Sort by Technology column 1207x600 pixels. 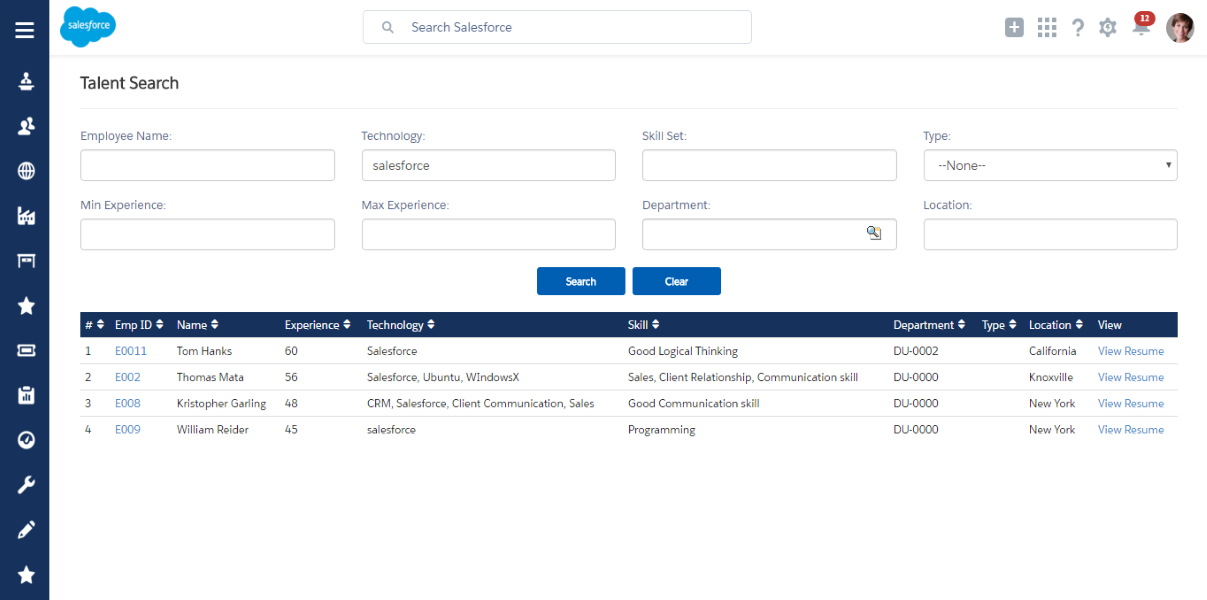tap(401, 325)
